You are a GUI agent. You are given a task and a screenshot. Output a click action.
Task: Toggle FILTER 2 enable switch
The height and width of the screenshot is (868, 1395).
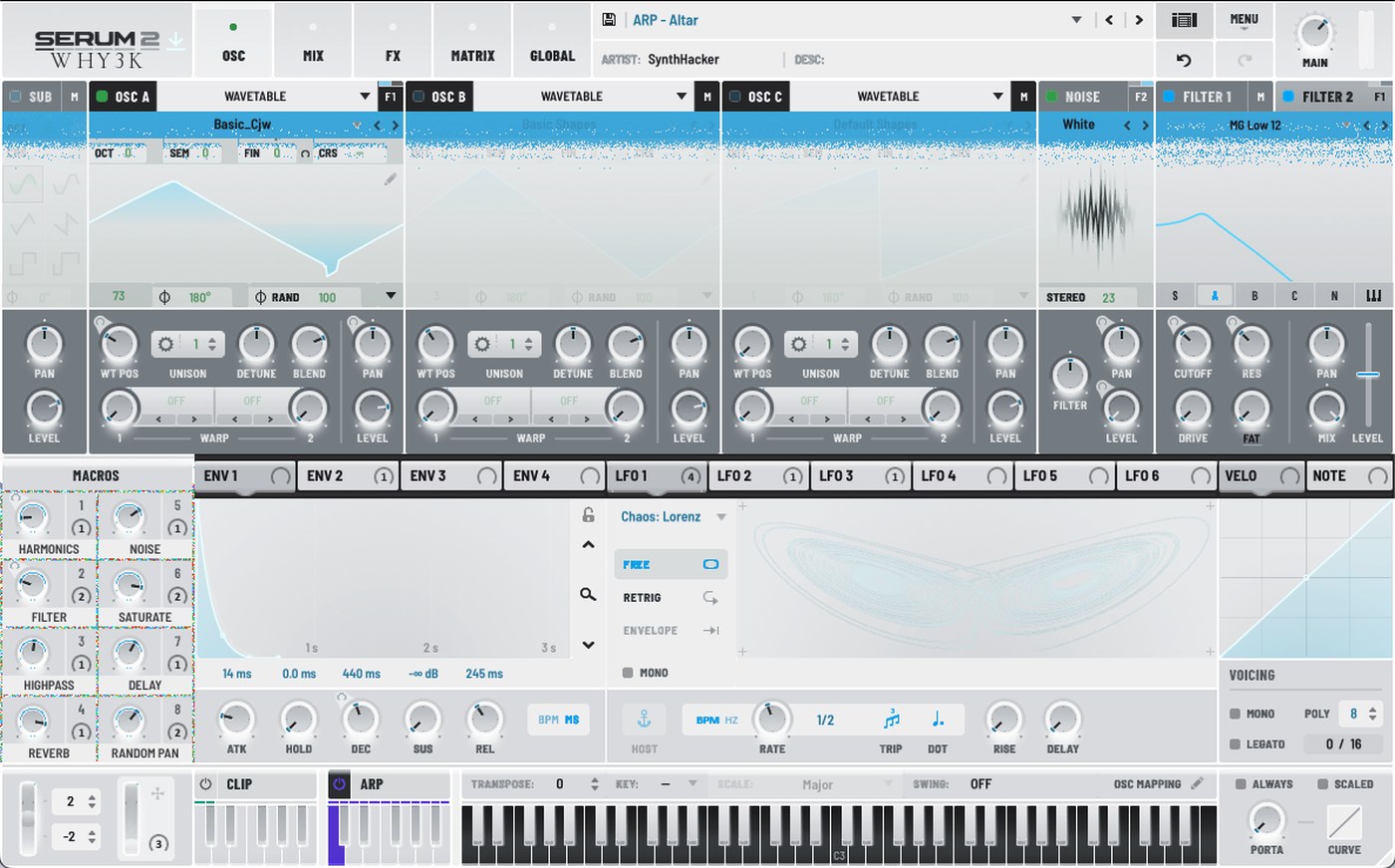coord(1288,97)
